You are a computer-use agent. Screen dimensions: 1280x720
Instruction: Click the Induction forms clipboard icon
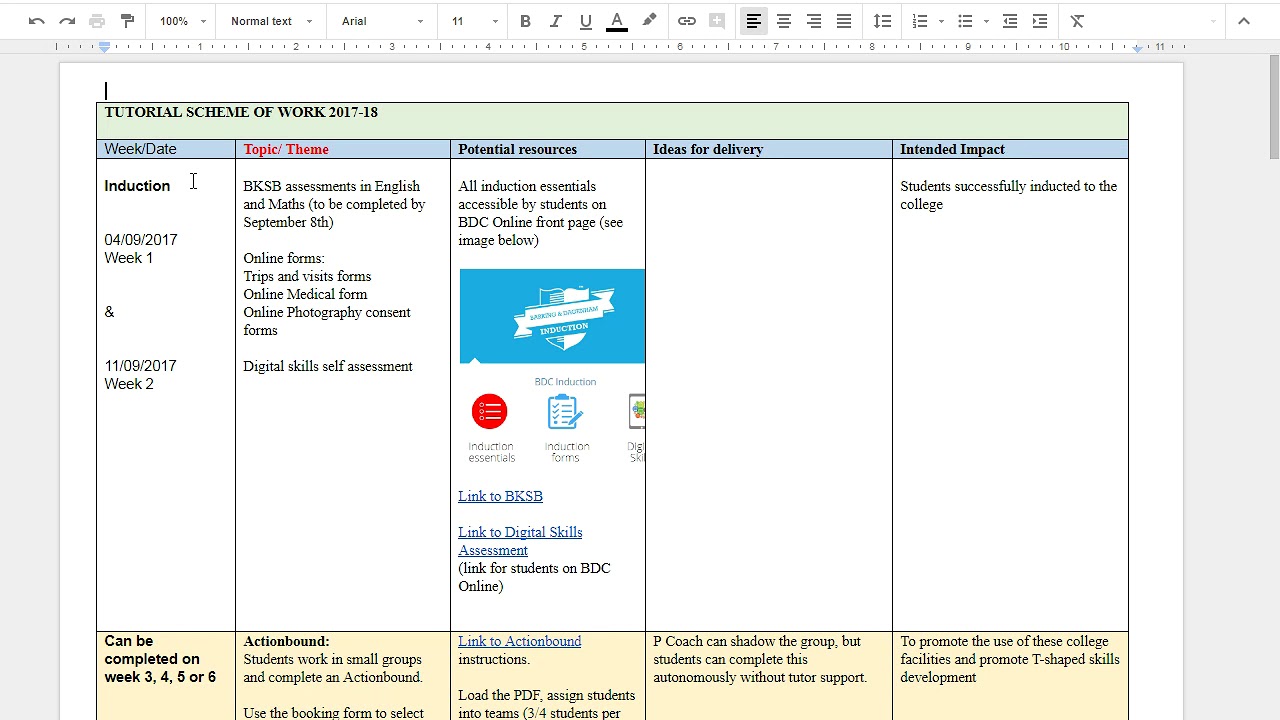[564, 412]
